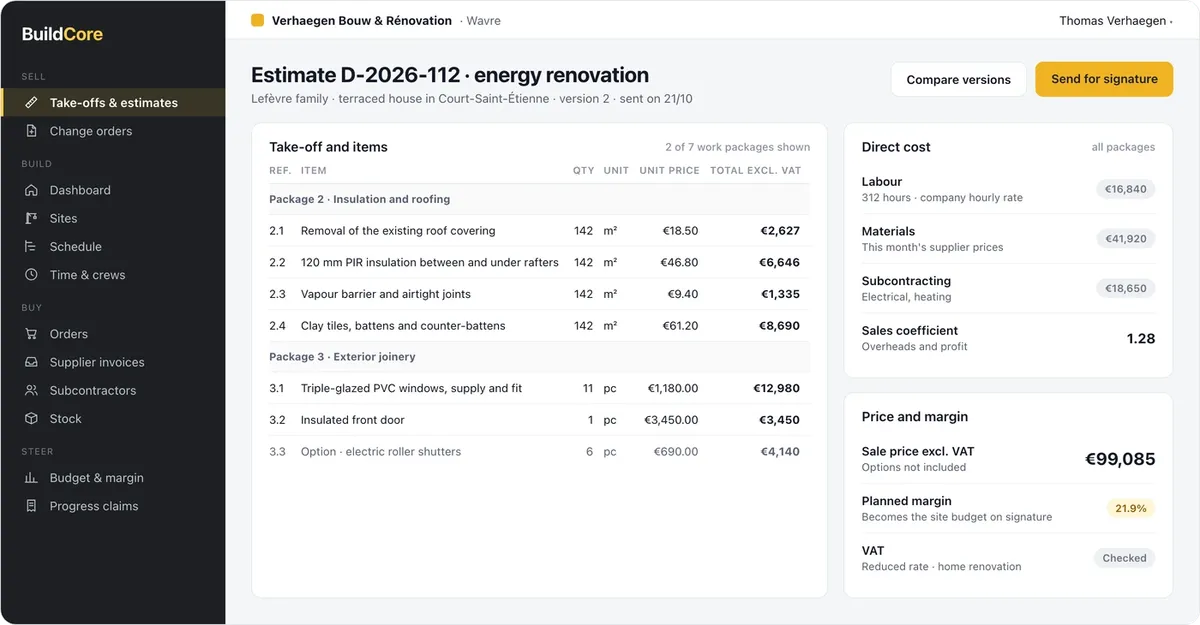The image size is (1200, 625).
Task: Click the optional shutters total €4,140
Action: (x=780, y=451)
